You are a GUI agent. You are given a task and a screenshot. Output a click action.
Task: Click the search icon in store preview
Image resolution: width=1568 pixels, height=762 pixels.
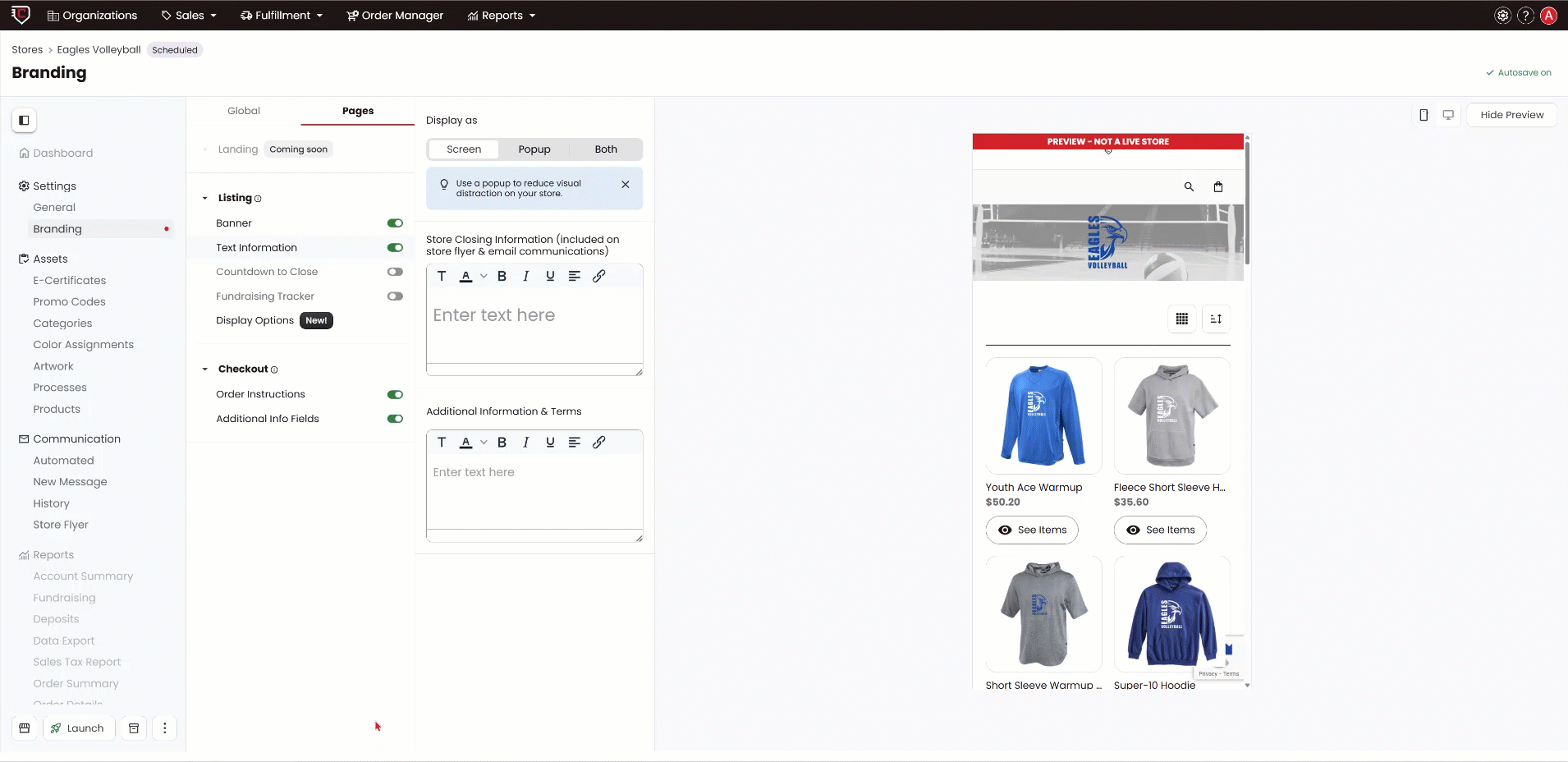point(1189,187)
